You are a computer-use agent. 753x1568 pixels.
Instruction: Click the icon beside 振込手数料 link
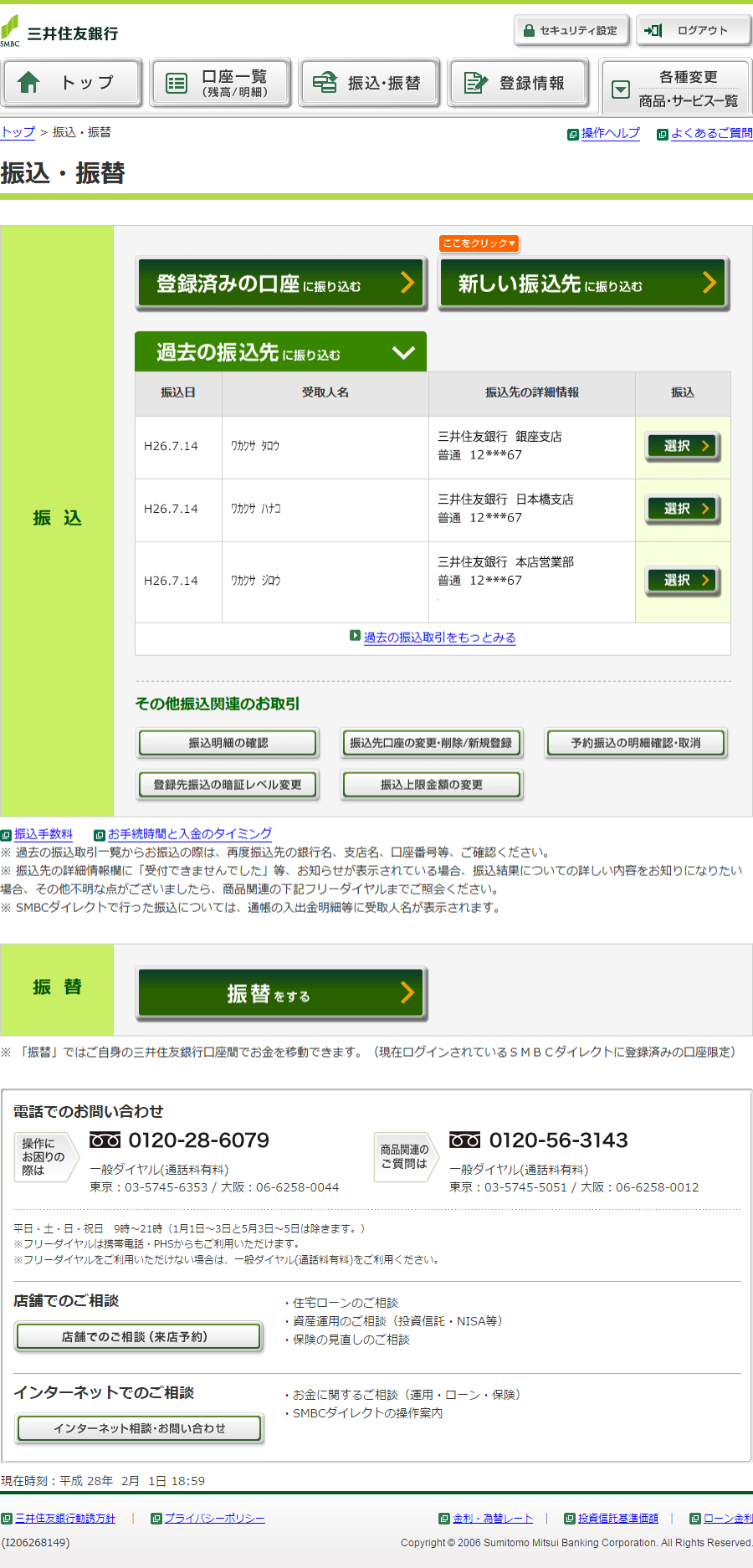tap(6, 835)
